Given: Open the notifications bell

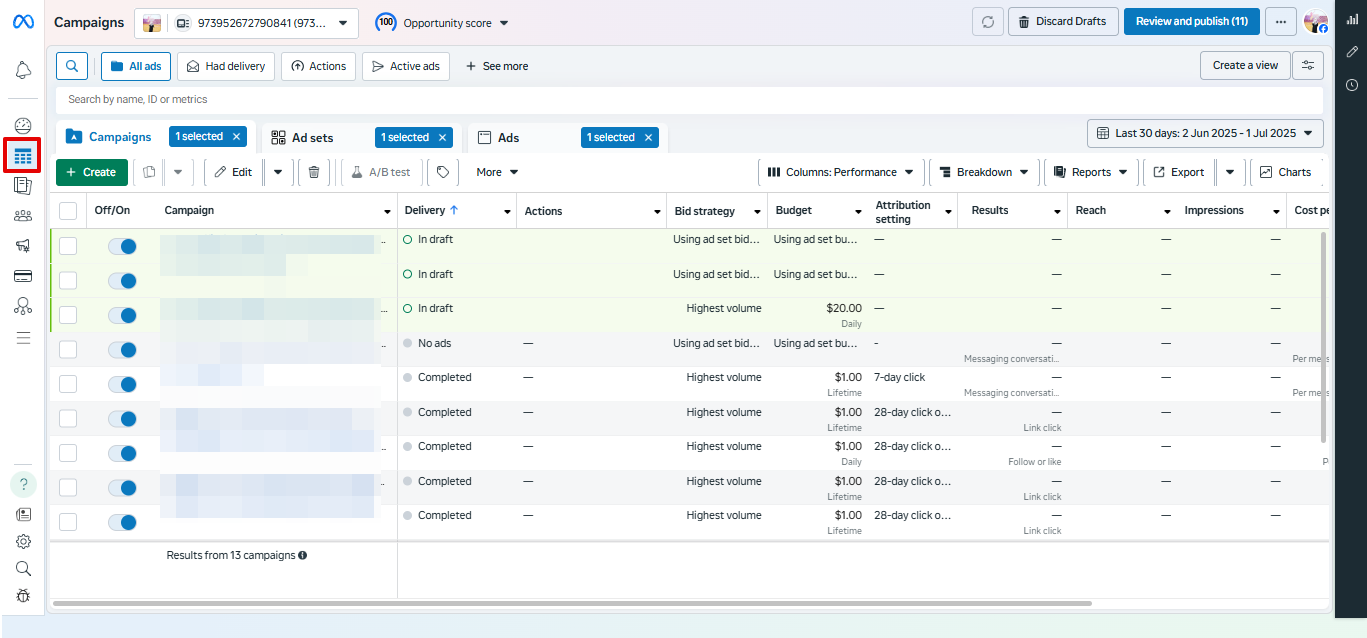Looking at the screenshot, I should [x=22, y=70].
